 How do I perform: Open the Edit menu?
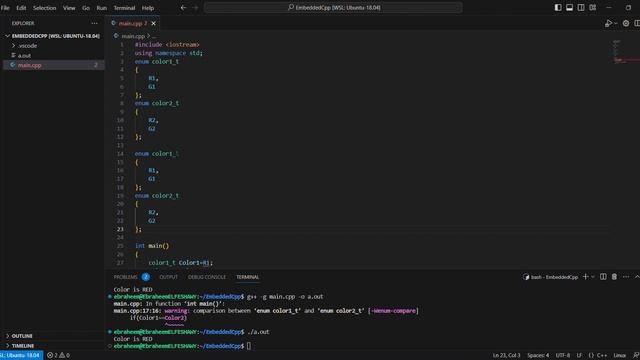[x=21, y=8]
